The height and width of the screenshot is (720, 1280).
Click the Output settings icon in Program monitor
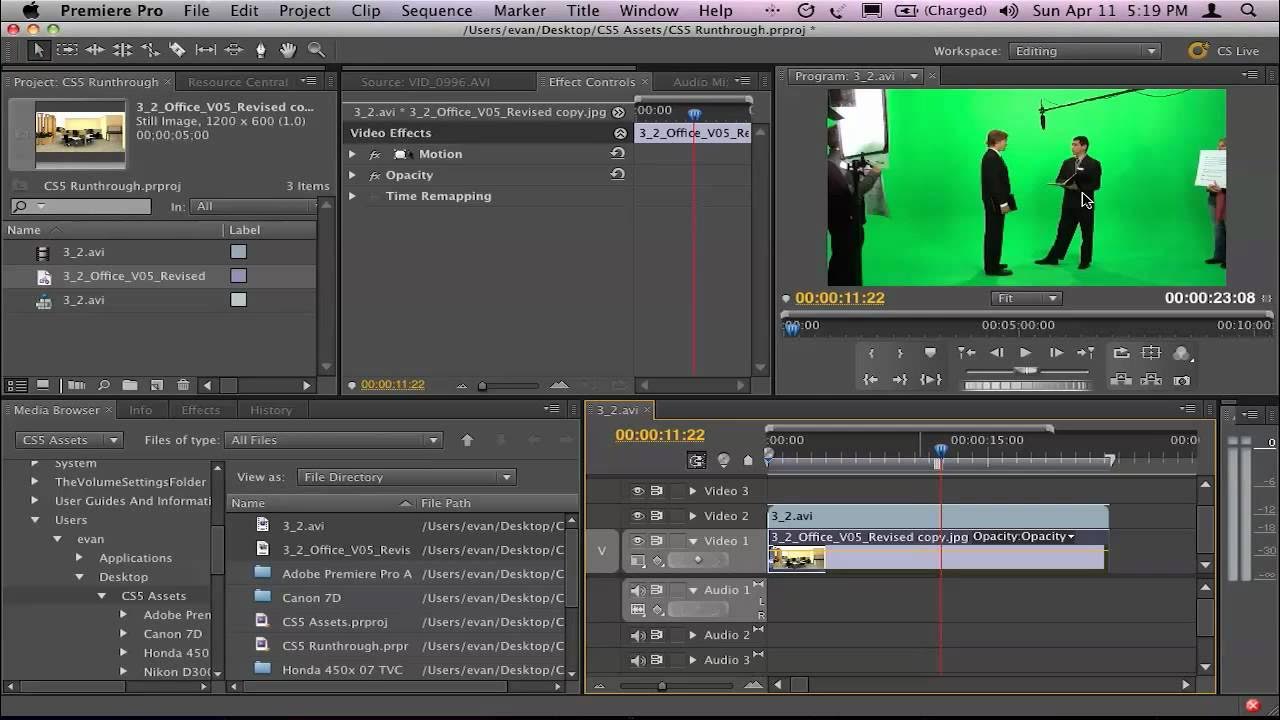pos(1182,353)
